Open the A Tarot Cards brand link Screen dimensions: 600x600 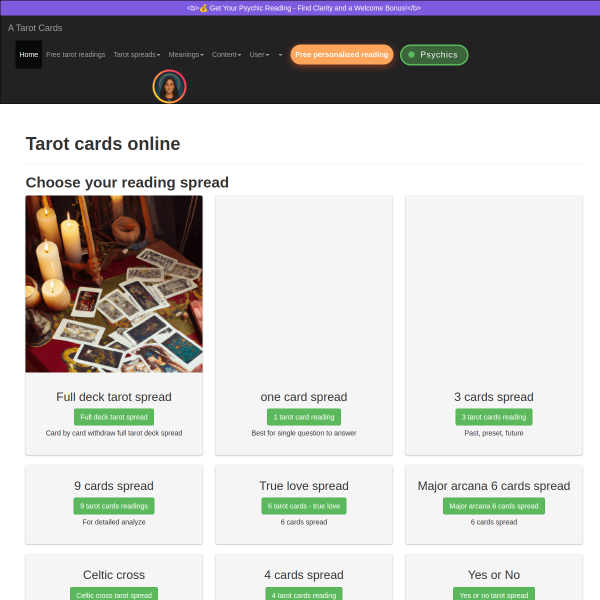point(35,28)
